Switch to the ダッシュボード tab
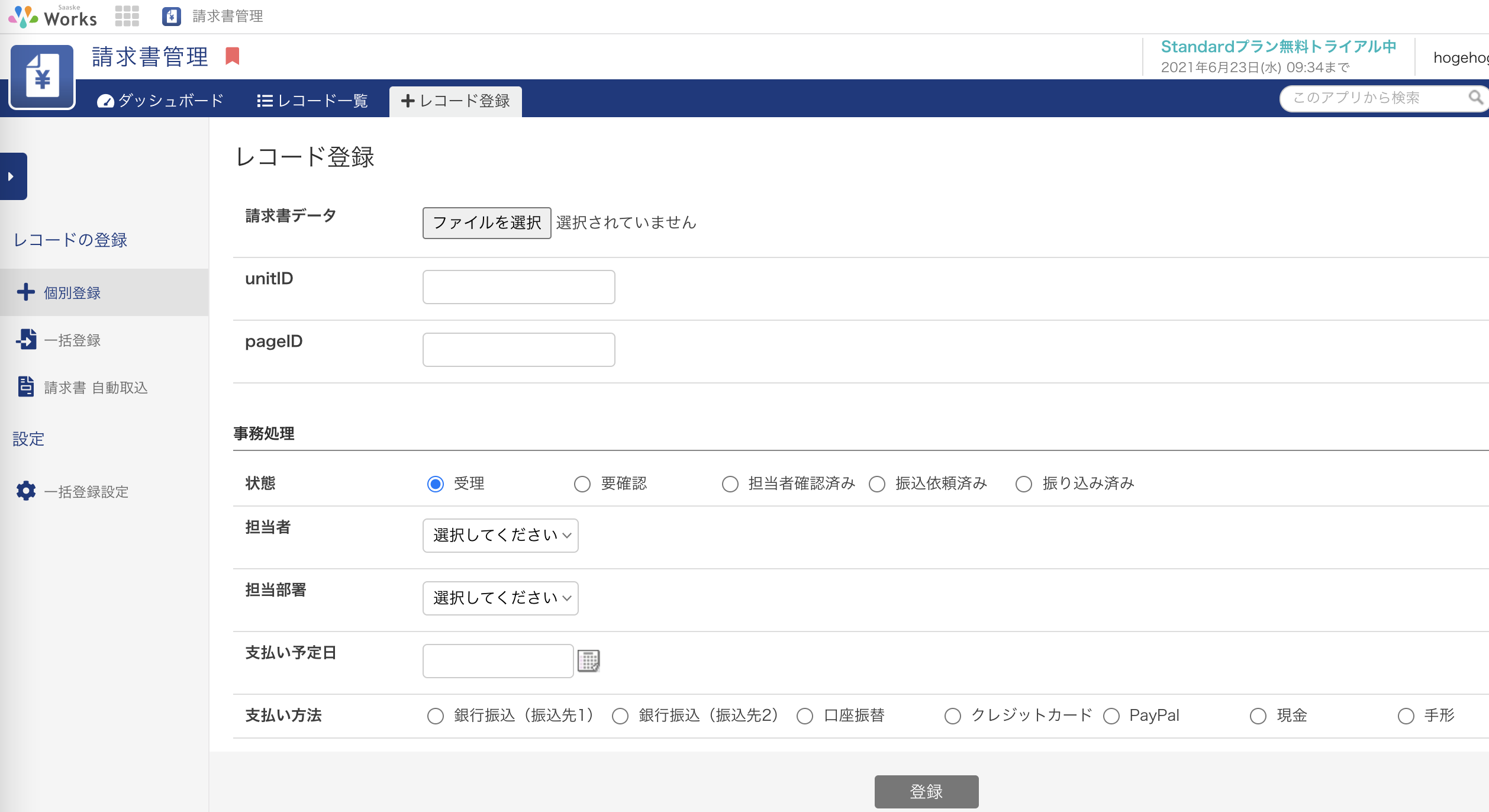Screen dimensions: 1489x812 point(160,101)
